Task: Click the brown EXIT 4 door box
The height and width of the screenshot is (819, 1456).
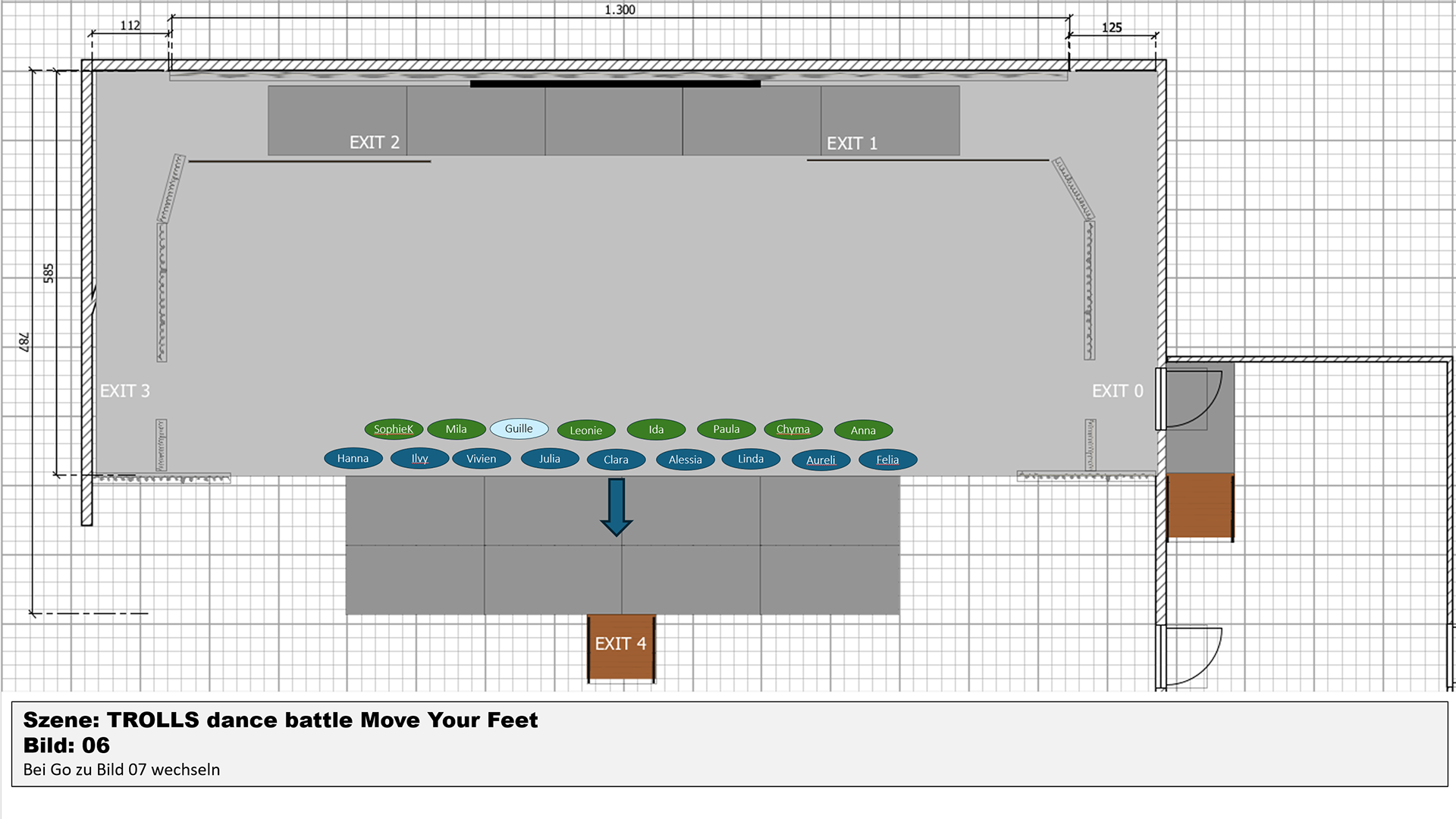Action: tap(621, 646)
